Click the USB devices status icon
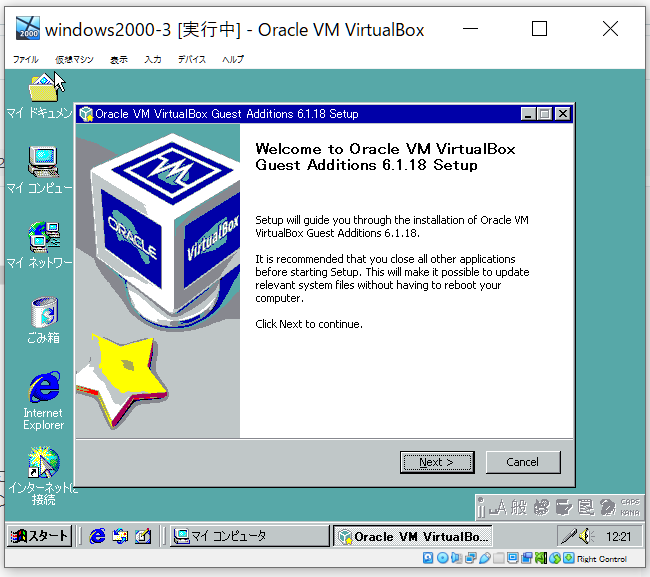Screen dimensions: 650x577 click(x=485, y=558)
